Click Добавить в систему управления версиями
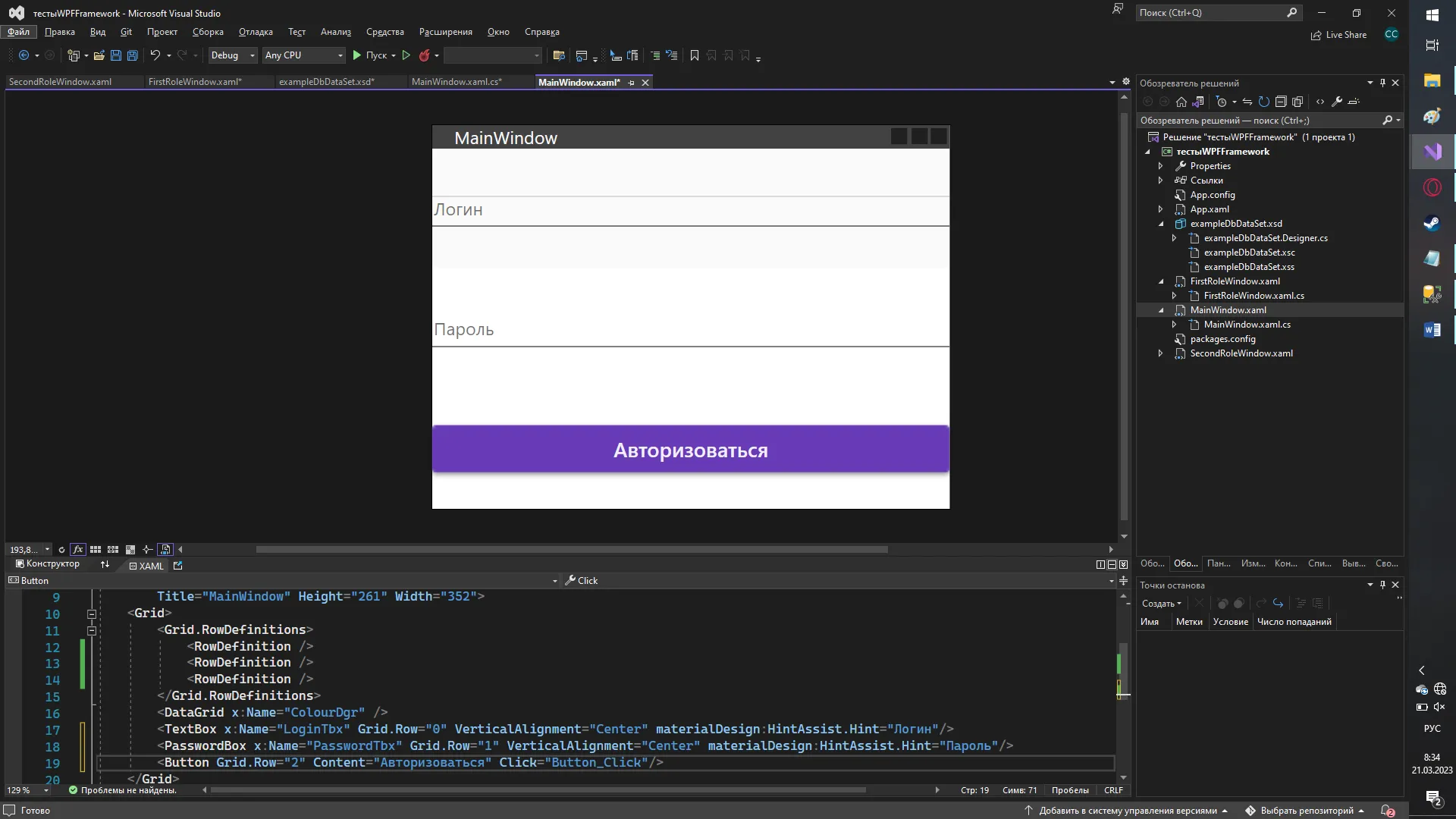The image size is (1456, 819). pos(1126,811)
